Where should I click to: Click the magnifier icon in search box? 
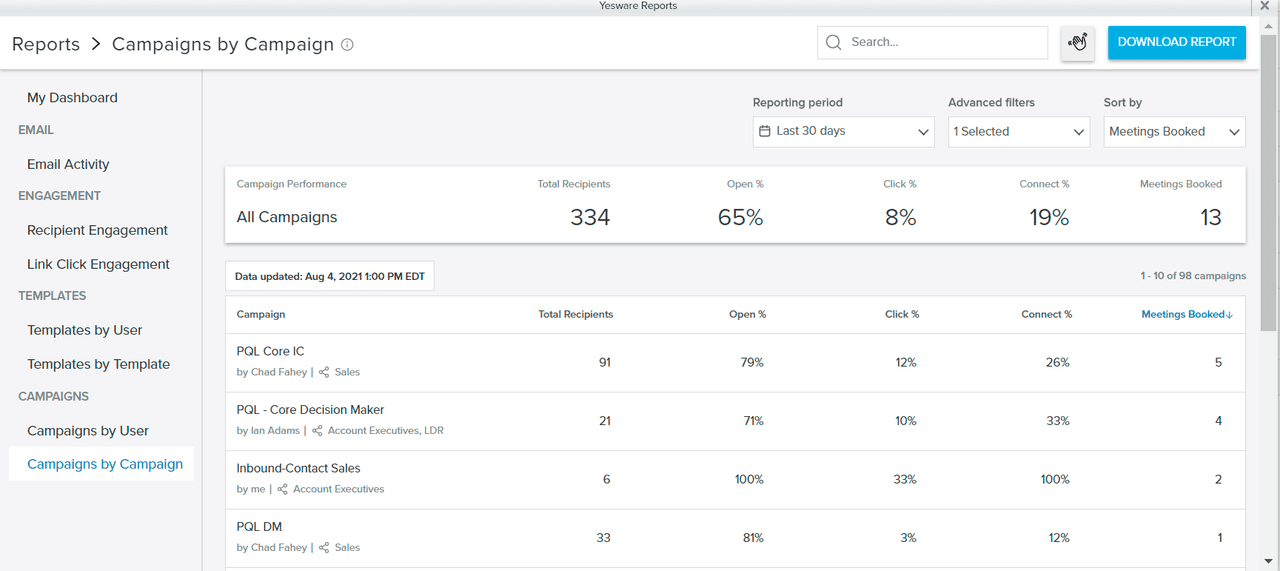click(x=834, y=42)
